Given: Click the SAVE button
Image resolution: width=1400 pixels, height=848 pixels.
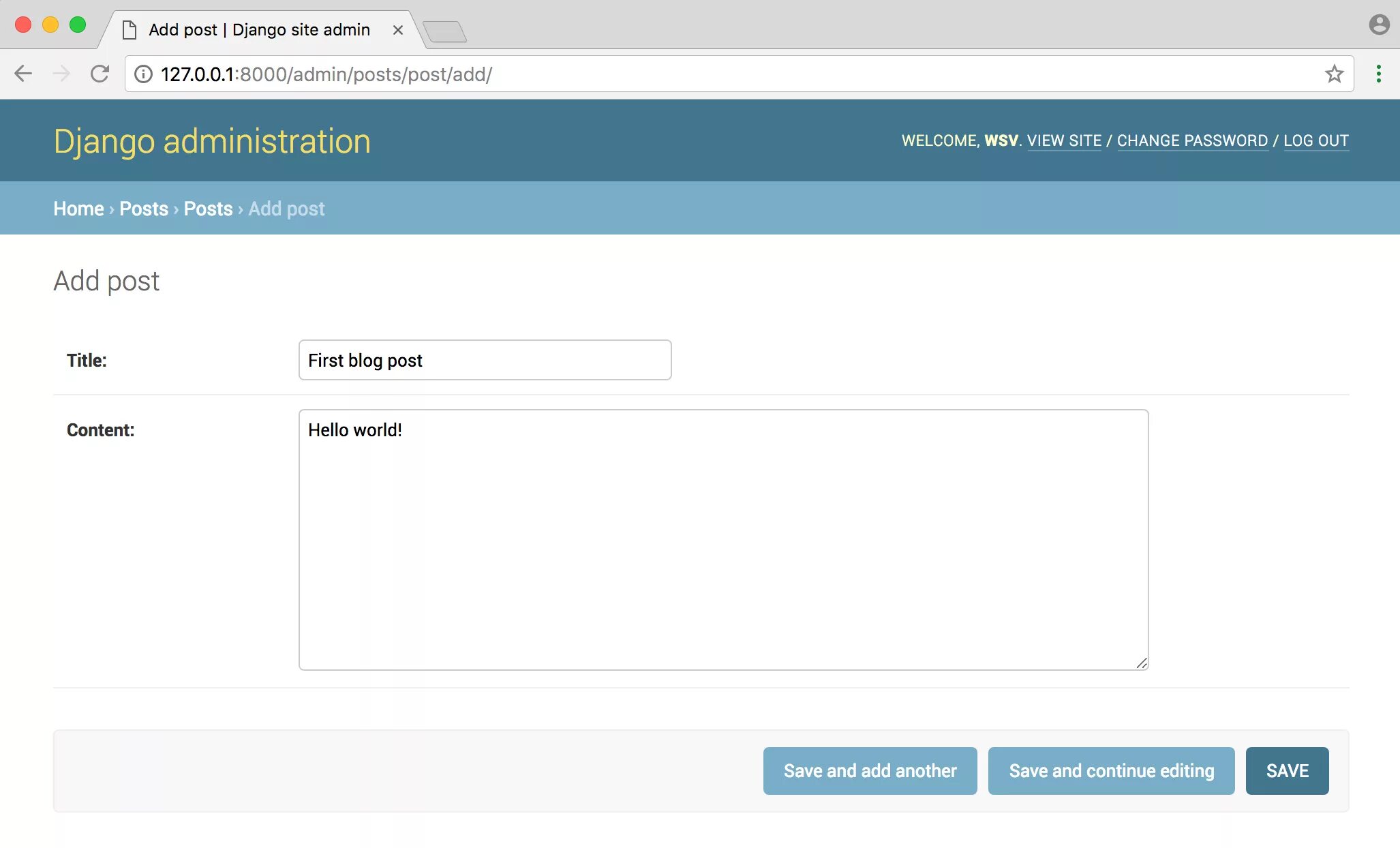Looking at the screenshot, I should (1287, 769).
